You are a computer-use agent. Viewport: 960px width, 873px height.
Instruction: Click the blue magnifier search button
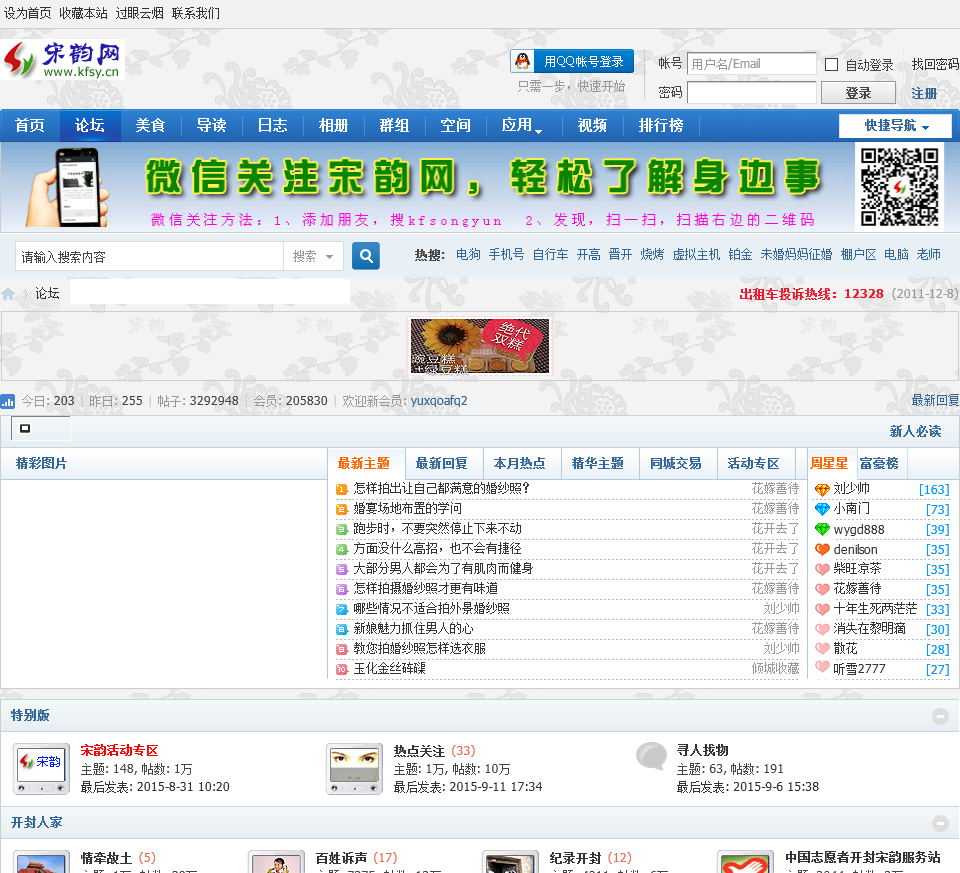[366, 256]
